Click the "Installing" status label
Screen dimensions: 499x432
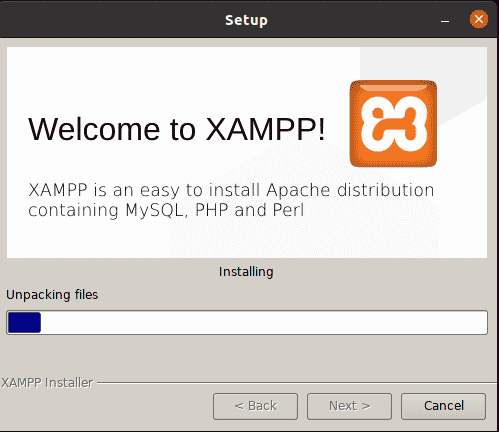[x=246, y=272]
